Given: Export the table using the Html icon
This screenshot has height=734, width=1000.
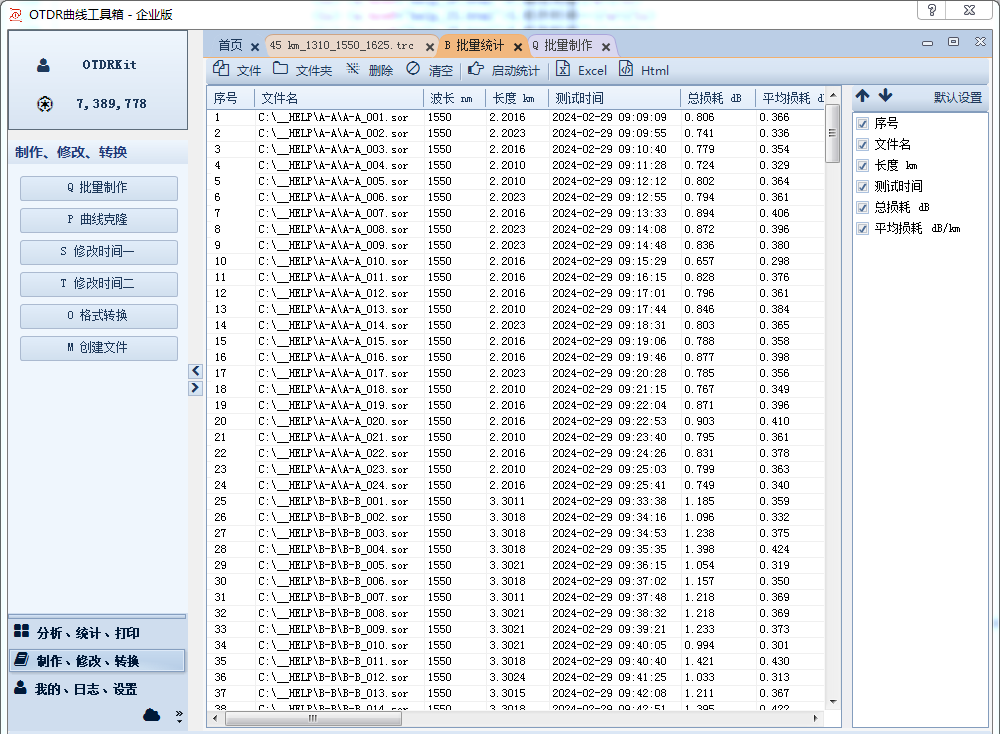Looking at the screenshot, I should pyautogui.click(x=626, y=70).
